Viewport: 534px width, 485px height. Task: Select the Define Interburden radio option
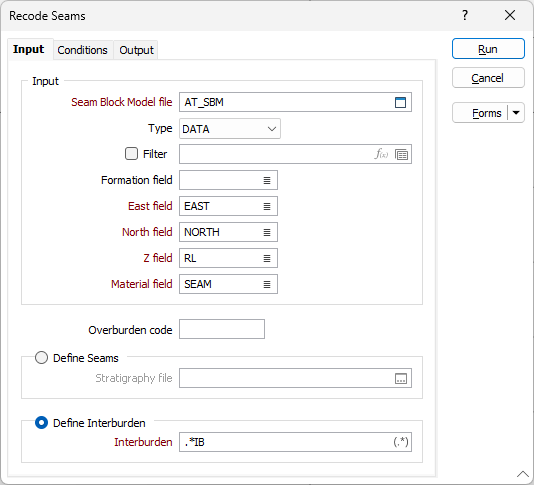(x=41, y=423)
